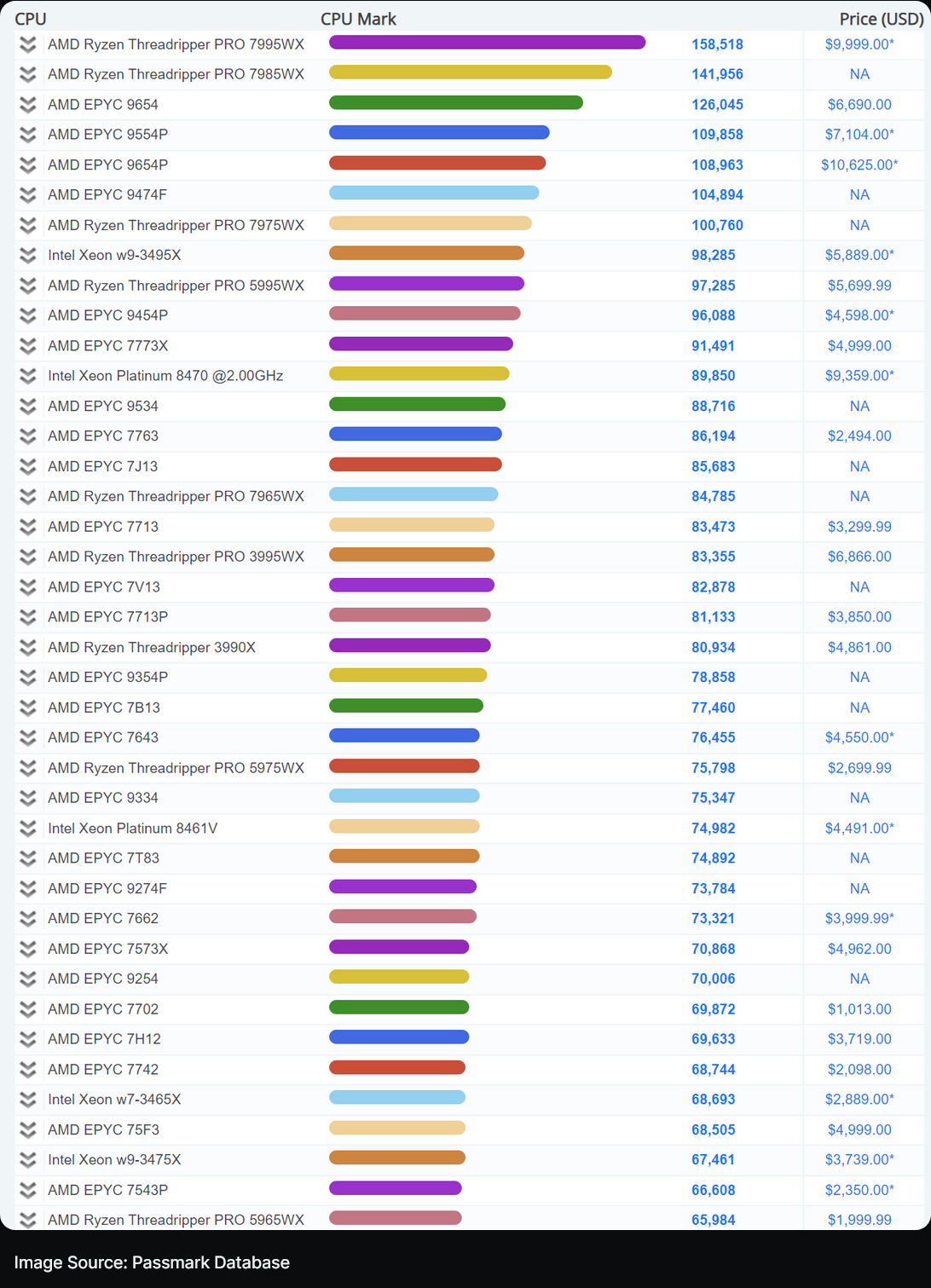The image size is (931, 1288).
Task: Open AMD Ryzen Threadripper PRO 7965WX link
Action: point(176,496)
